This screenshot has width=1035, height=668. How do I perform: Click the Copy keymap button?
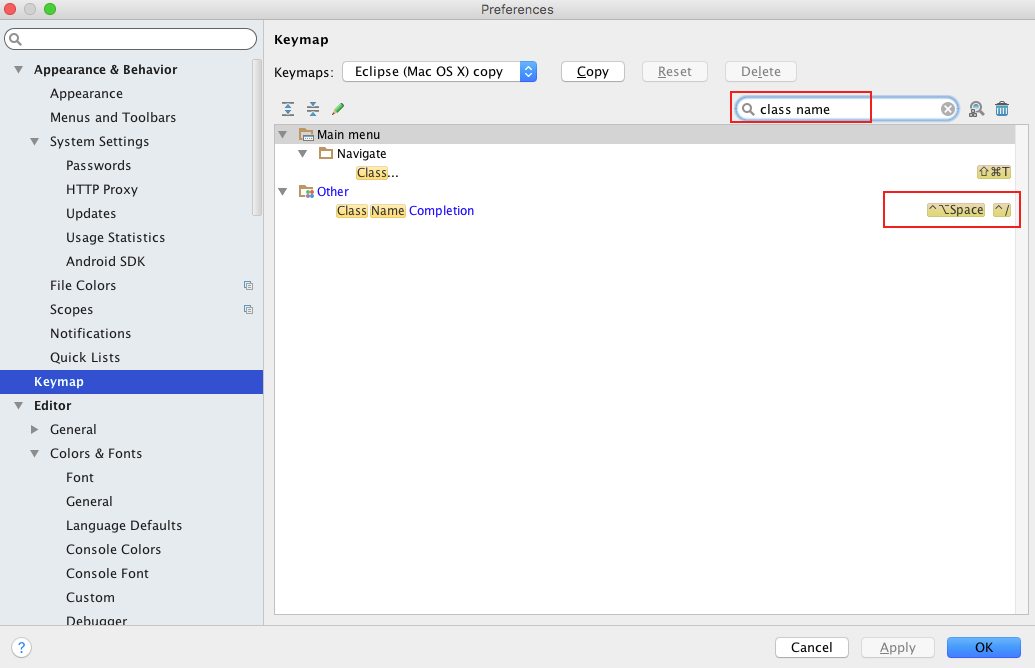click(x=593, y=71)
